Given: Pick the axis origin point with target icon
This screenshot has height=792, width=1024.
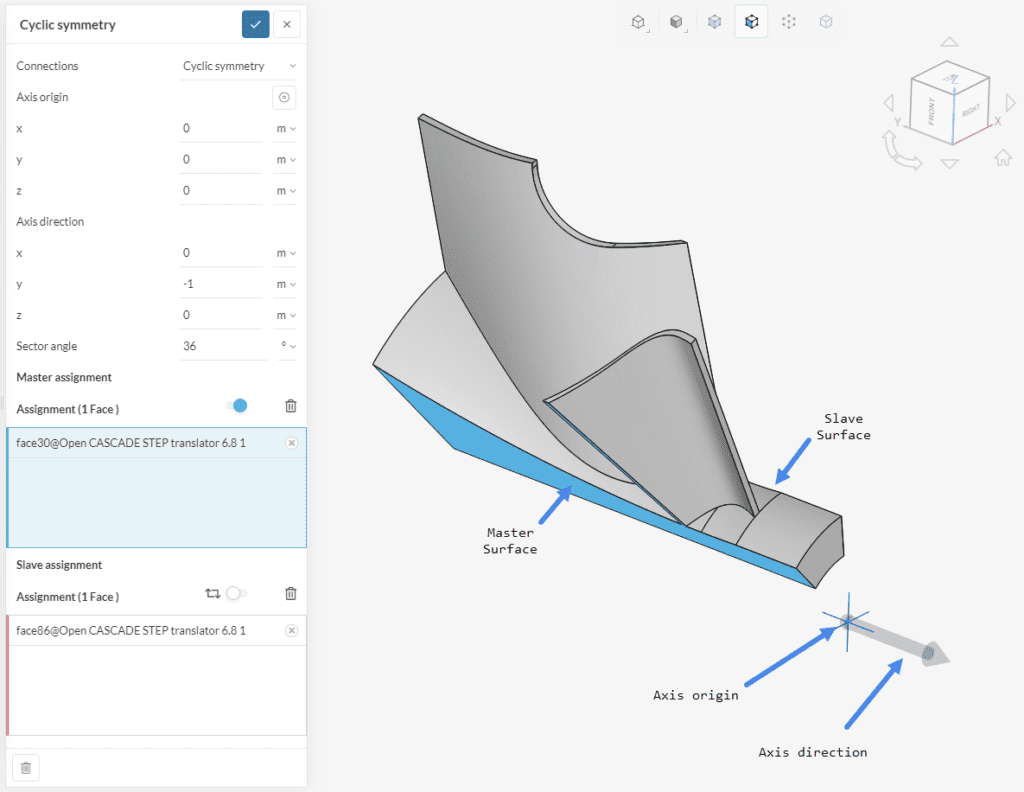Looking at the screenshot, I should [x=284, y=97].
